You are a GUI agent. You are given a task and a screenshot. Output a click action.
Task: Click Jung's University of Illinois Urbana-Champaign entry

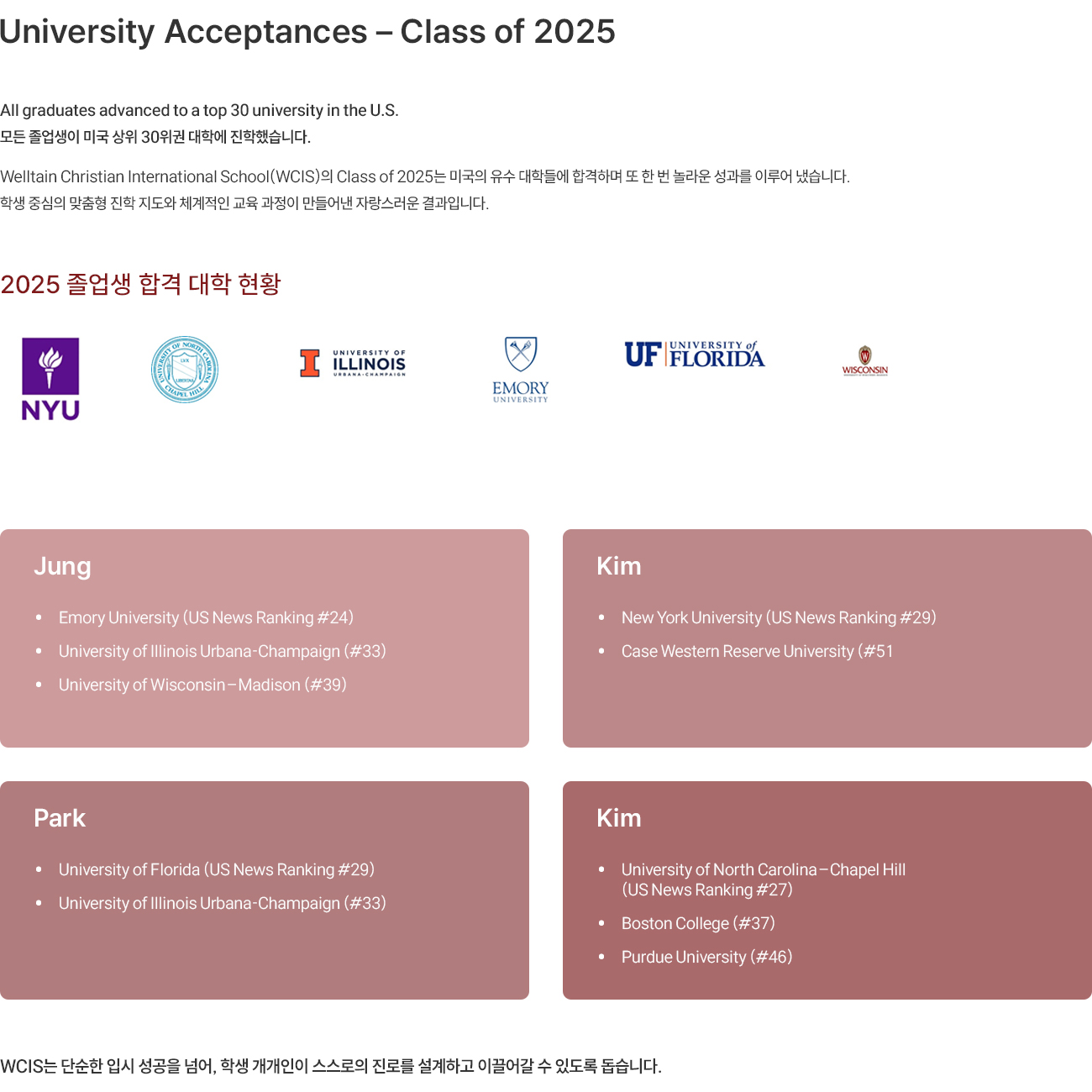point(223,651)
